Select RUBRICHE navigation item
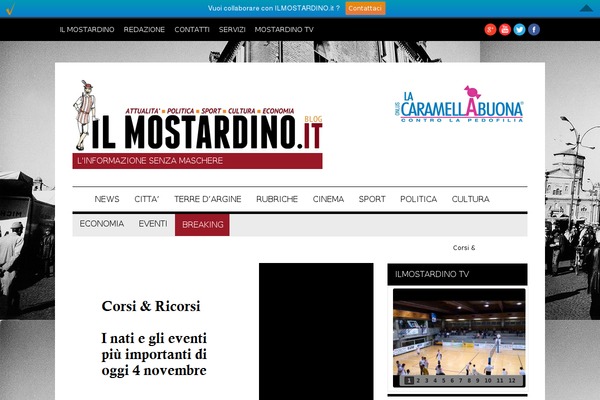The width and height of the screenshot is (600, 400). 277,199
